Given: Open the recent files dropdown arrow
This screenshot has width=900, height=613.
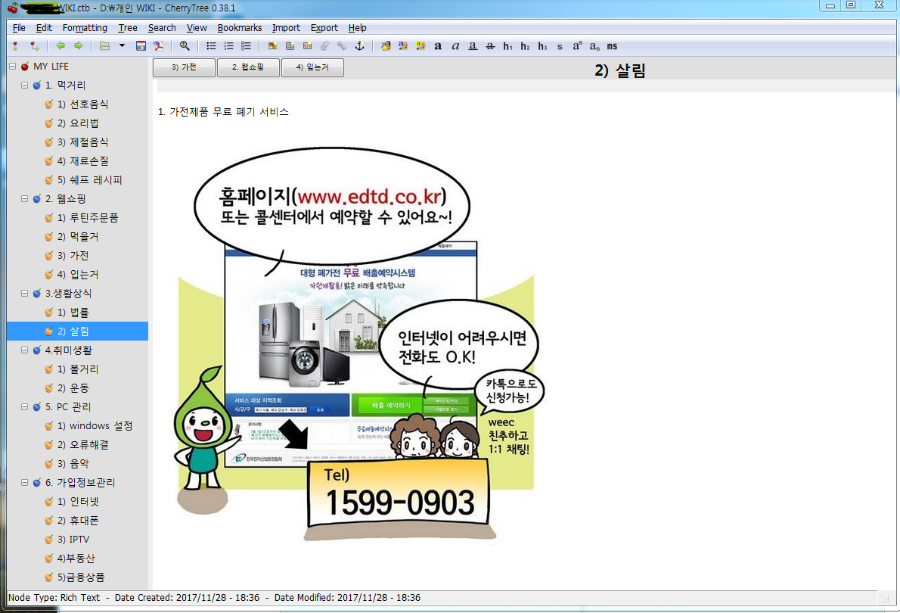Looking at the screenshot, I should coord(122,46).
